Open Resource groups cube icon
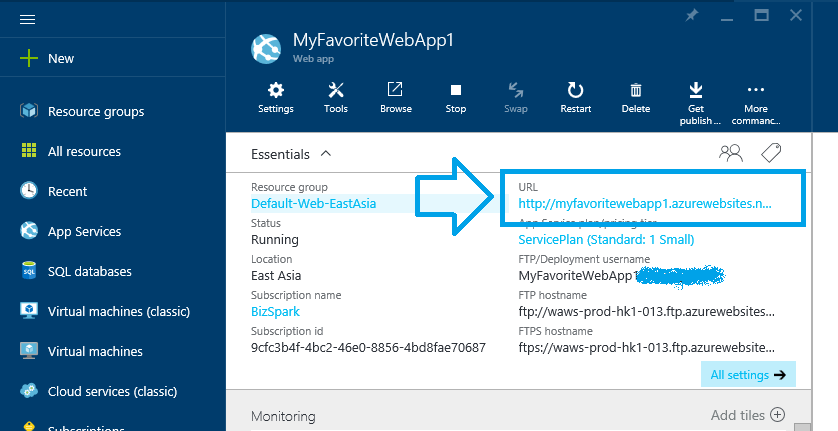This screenshot has height=431, width=838. coord(29,111)
